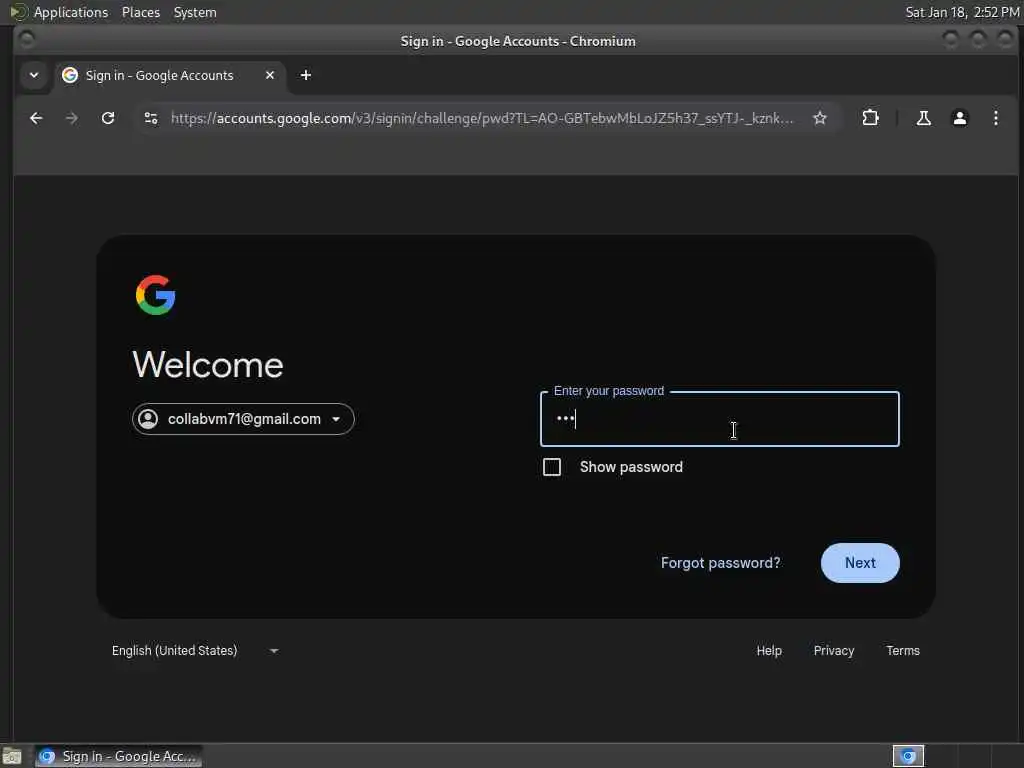This screenshot has height=768, width=1024.
Task: Open the Applications menu
Action: (71, 12)
